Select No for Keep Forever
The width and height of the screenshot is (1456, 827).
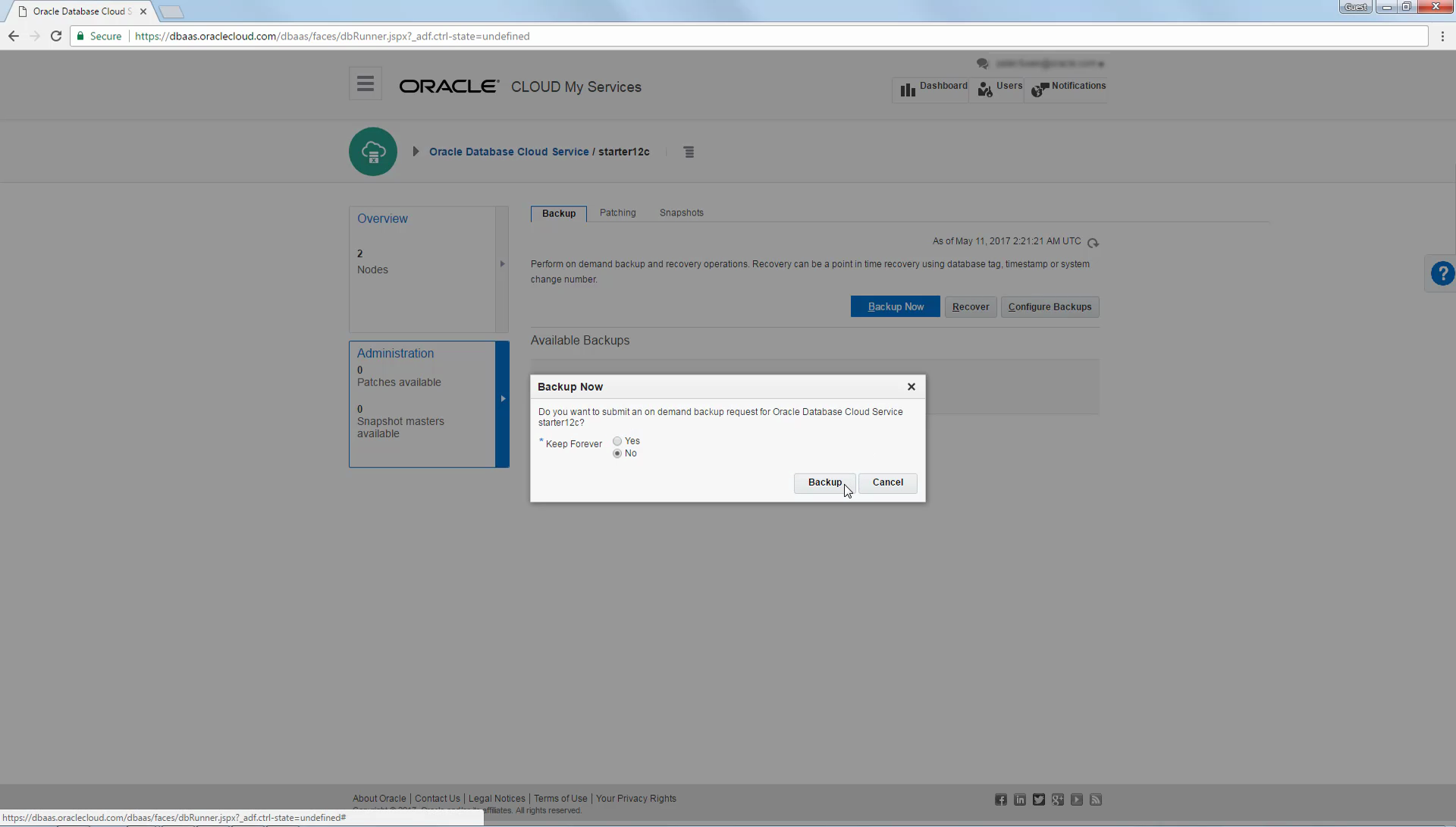(617, 454)
